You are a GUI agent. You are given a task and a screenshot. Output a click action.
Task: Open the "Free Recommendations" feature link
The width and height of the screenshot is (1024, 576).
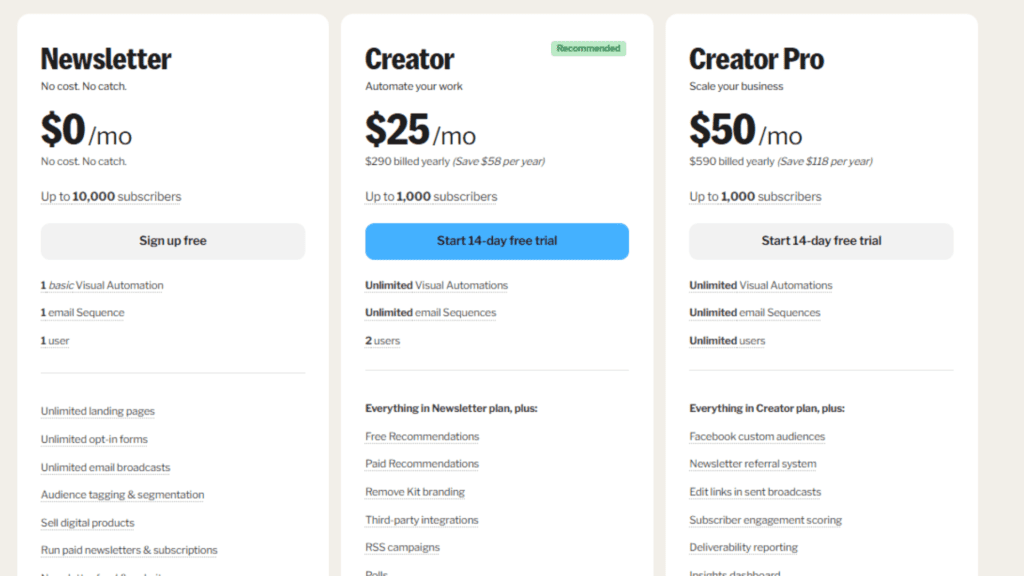tap(422, 436)
